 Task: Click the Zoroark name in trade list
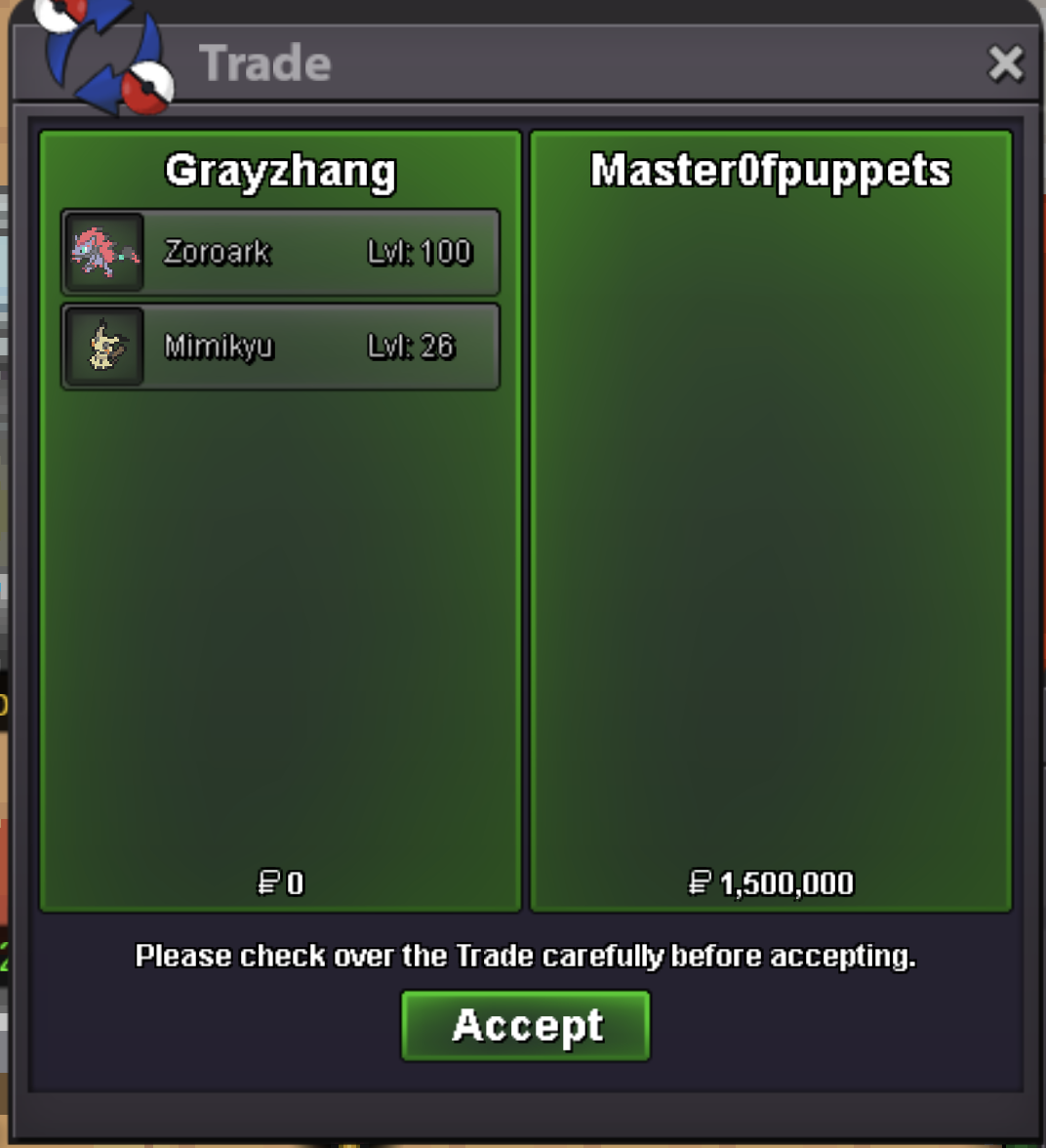click(x=218, y=253)
